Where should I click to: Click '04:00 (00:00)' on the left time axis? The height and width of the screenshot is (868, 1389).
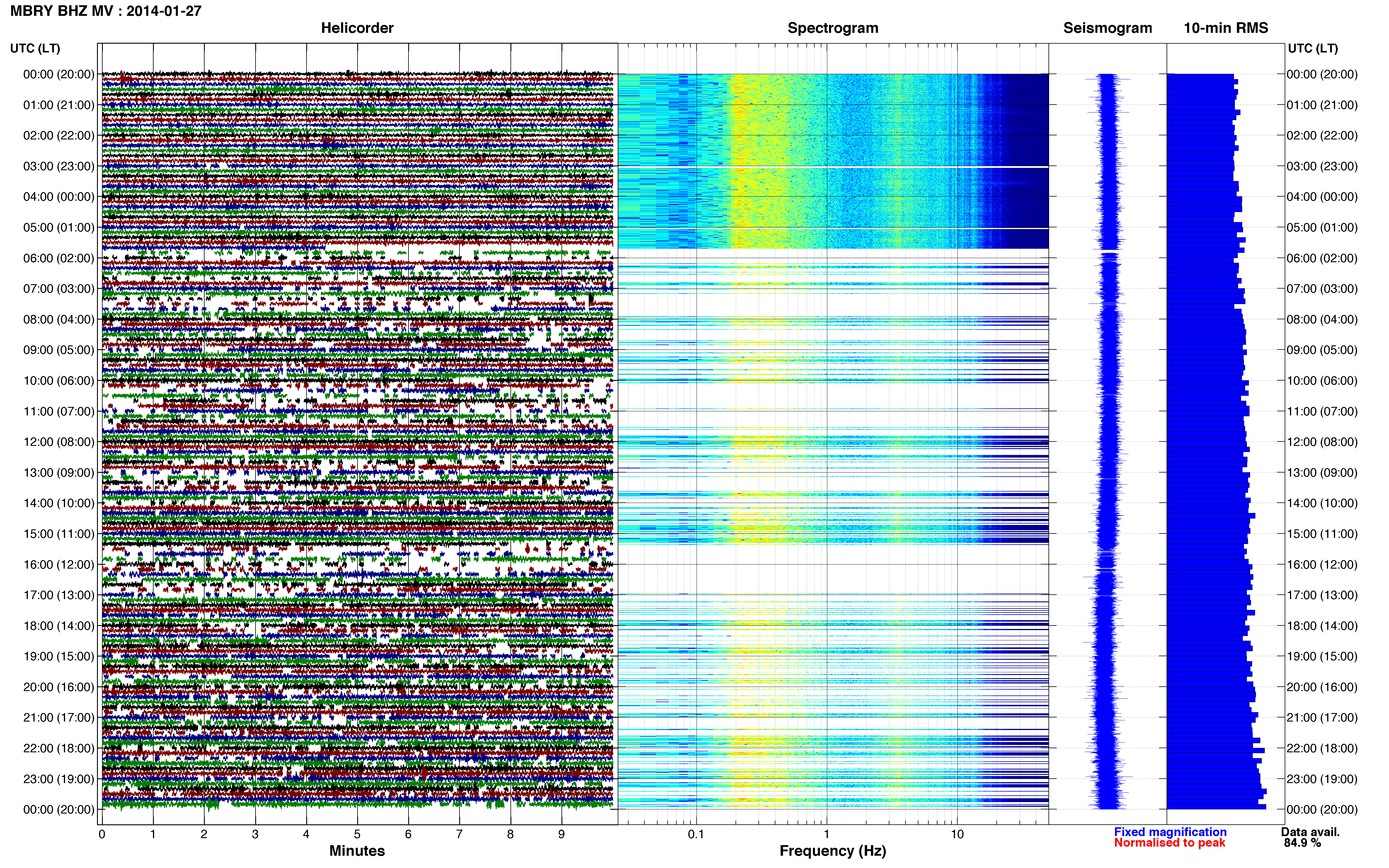(x=59, y=197)
